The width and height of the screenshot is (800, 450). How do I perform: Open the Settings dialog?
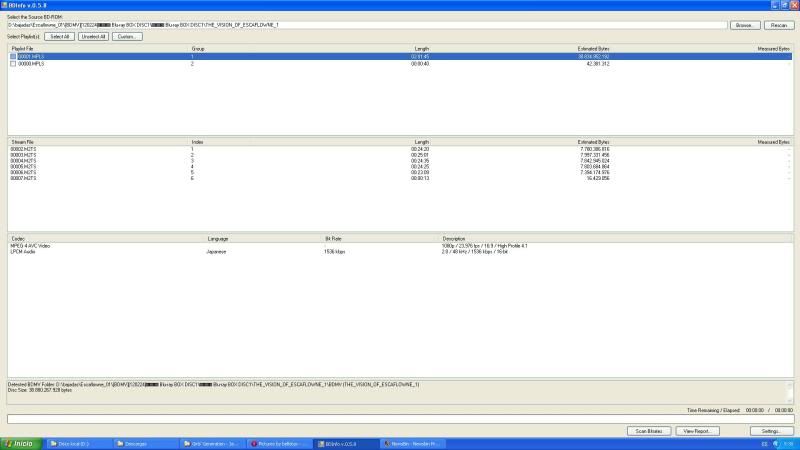point(770,431)
